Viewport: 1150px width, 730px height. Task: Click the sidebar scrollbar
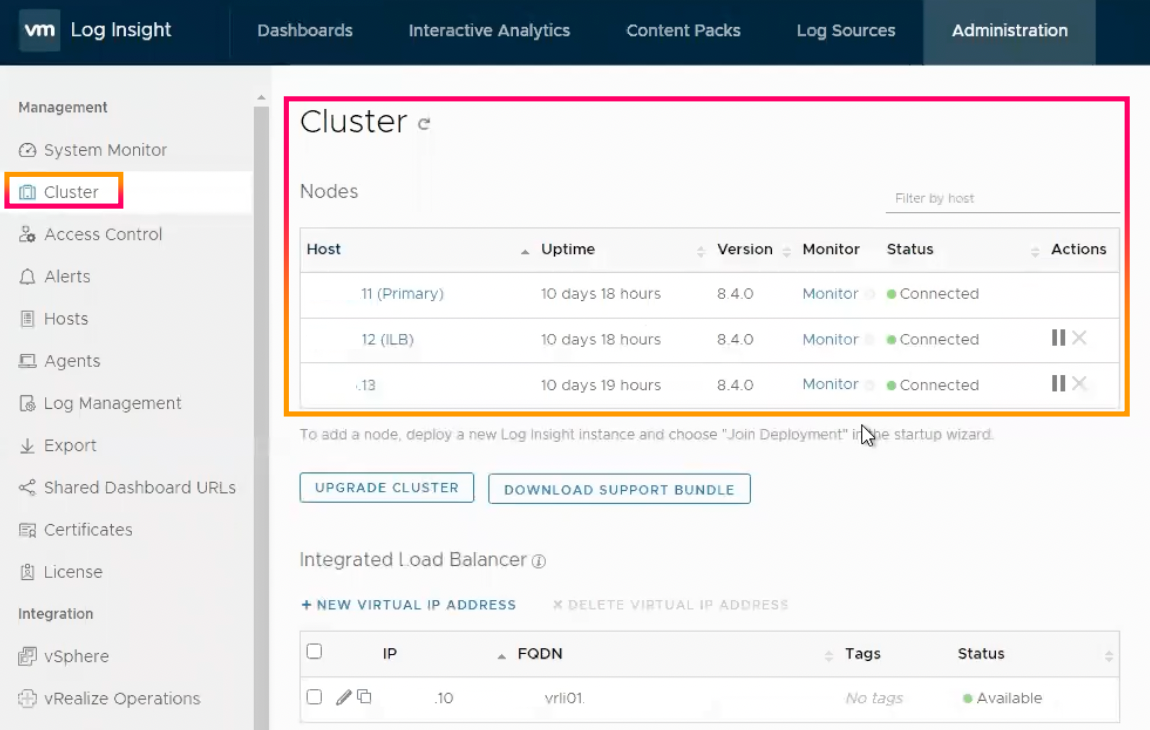[261, 417]
